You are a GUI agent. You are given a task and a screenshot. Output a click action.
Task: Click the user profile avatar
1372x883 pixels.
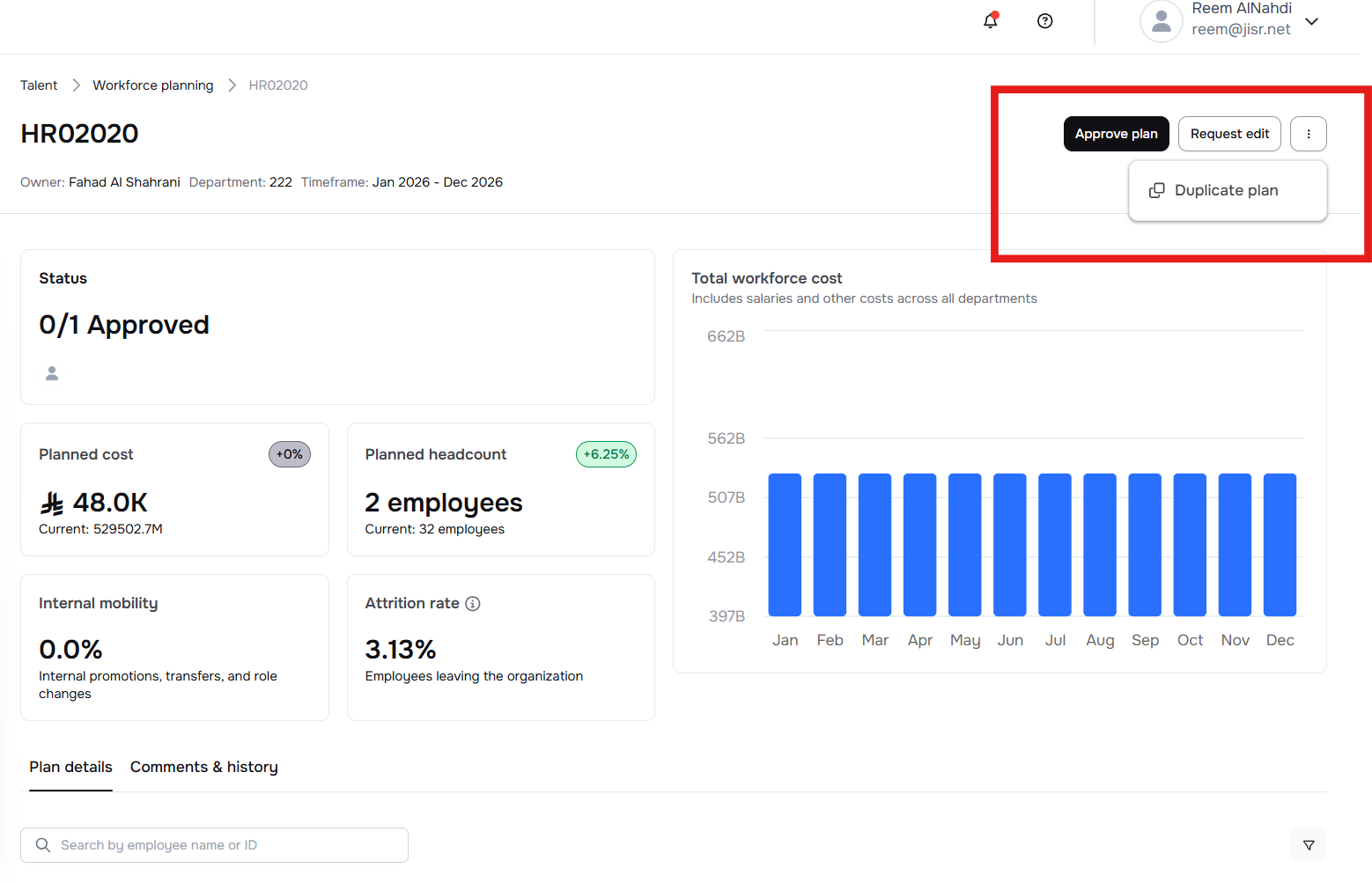point(1161,21)
